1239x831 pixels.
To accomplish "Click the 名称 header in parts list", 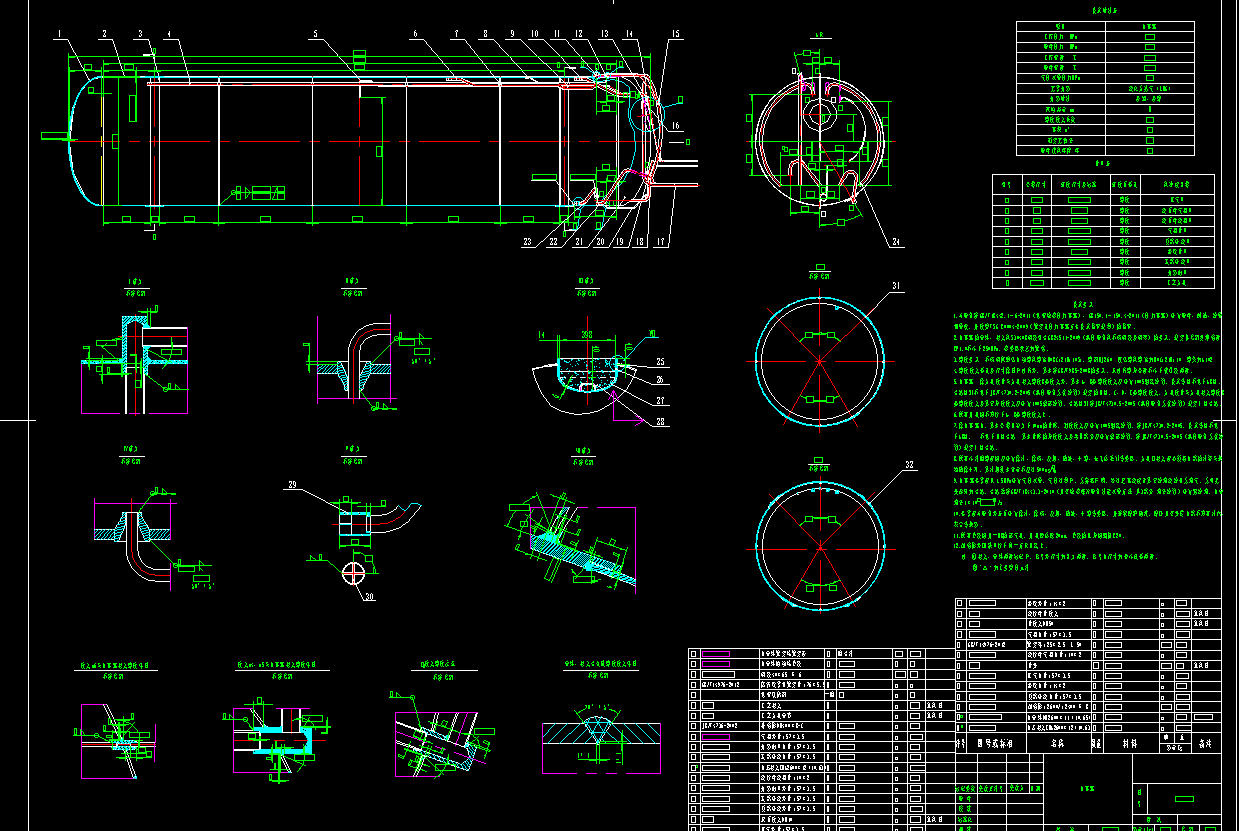I will (1057, 743).
